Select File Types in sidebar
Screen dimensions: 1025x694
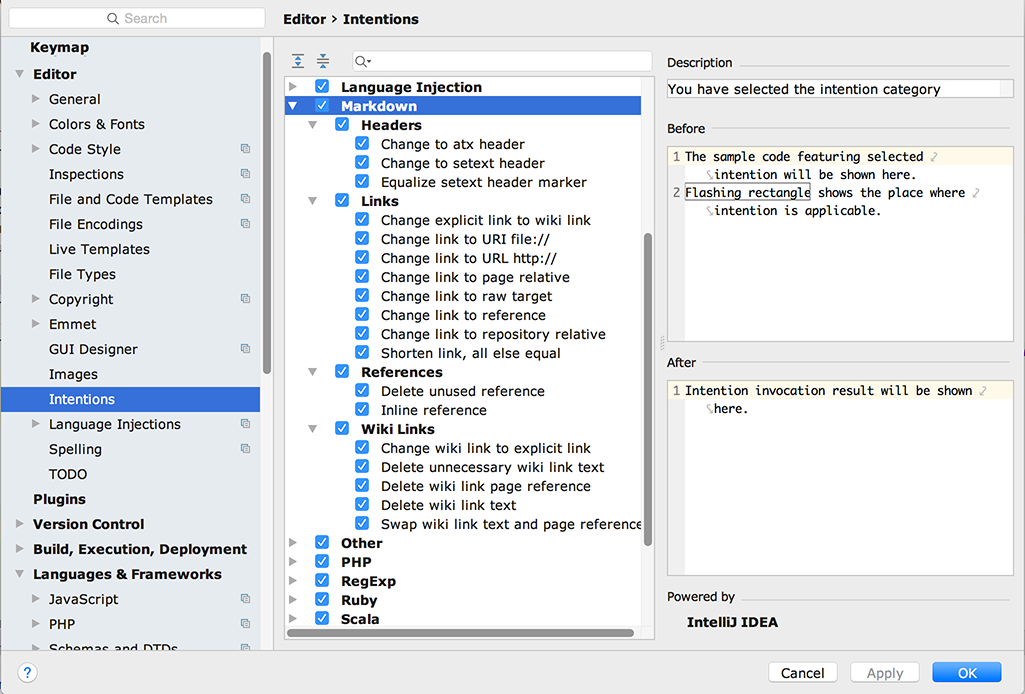(x=82, y=274)
